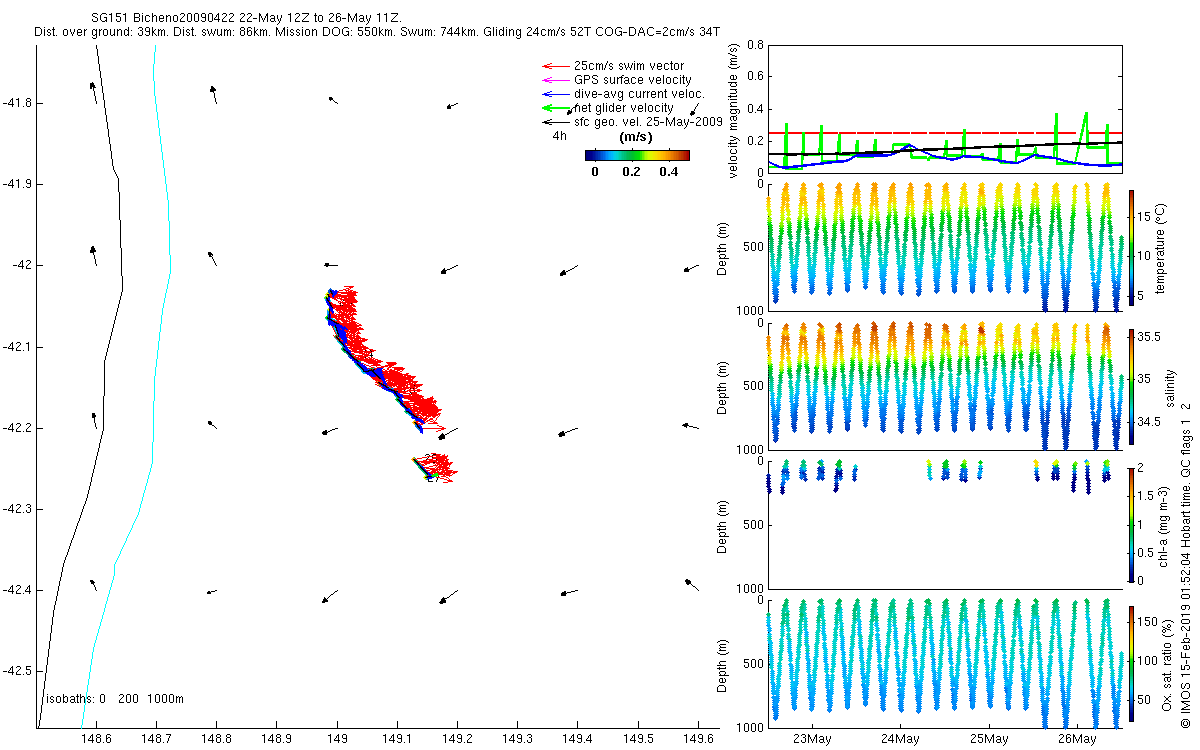
Task: Click the '24May' time axis label
Action: tap(900, 739)
